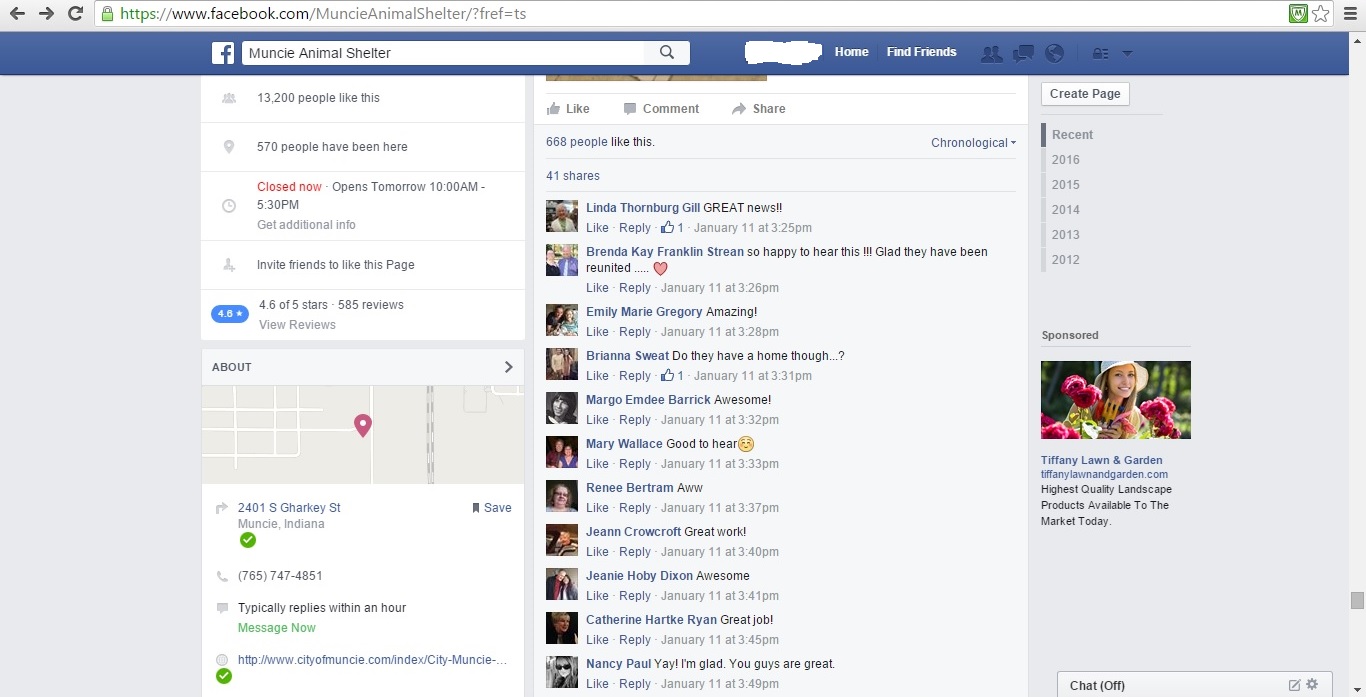This screenshot has height=697, width=1366.
Task: Click View Reviews link
Action: pos(297,325)
